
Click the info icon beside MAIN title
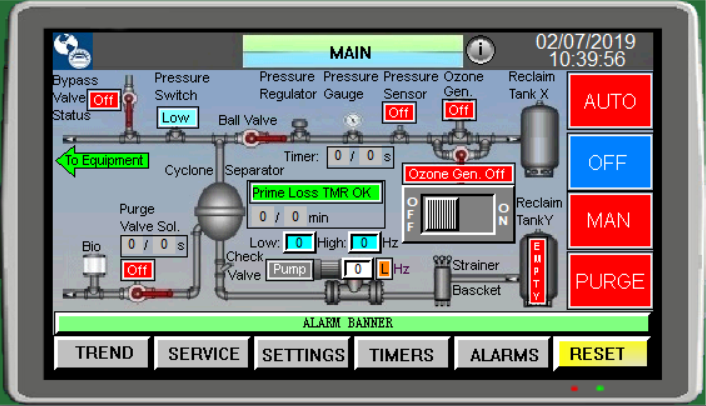[x=481, y=50]
